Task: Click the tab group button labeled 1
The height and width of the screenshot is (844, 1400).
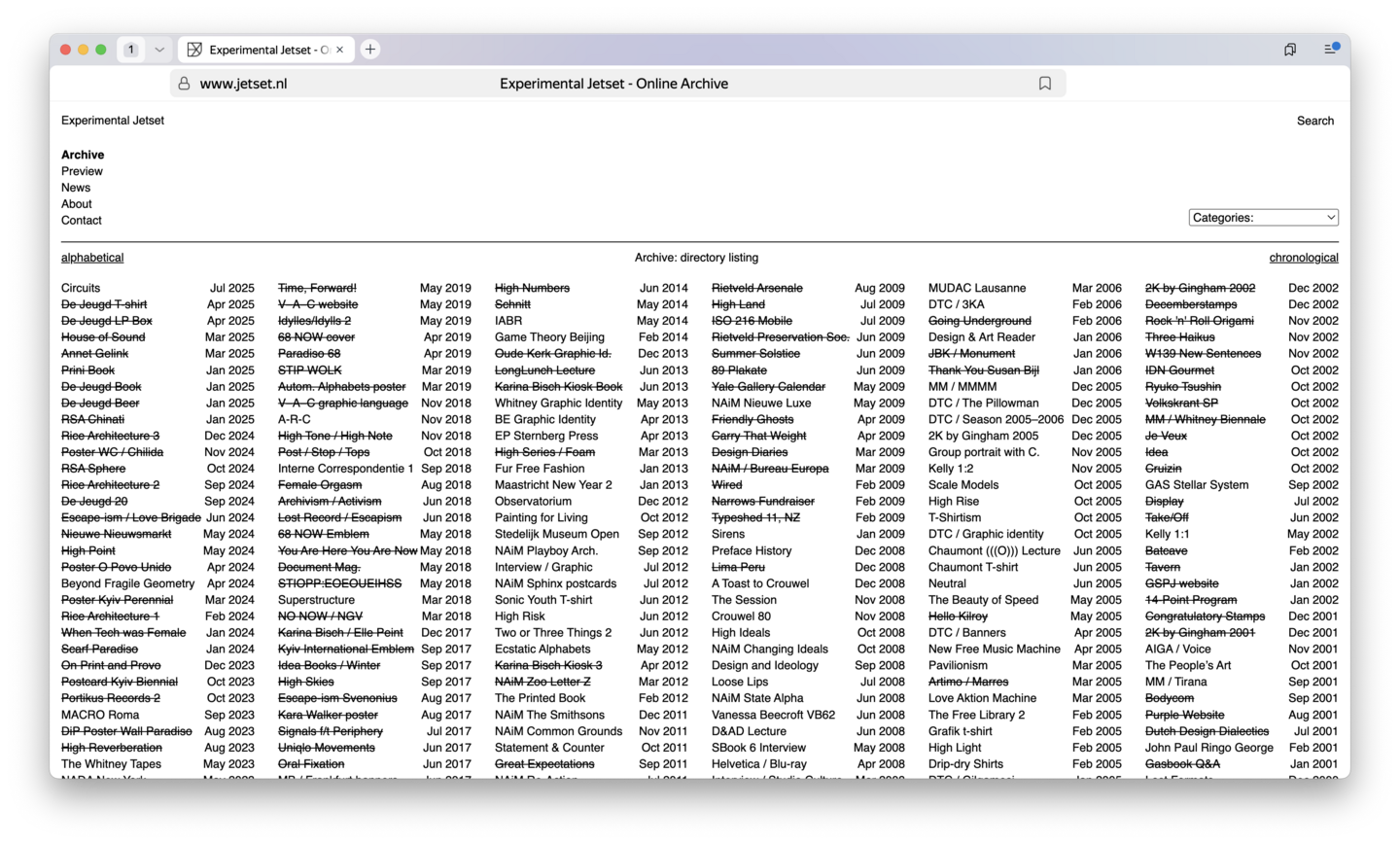Action: (x=131, y=50)
